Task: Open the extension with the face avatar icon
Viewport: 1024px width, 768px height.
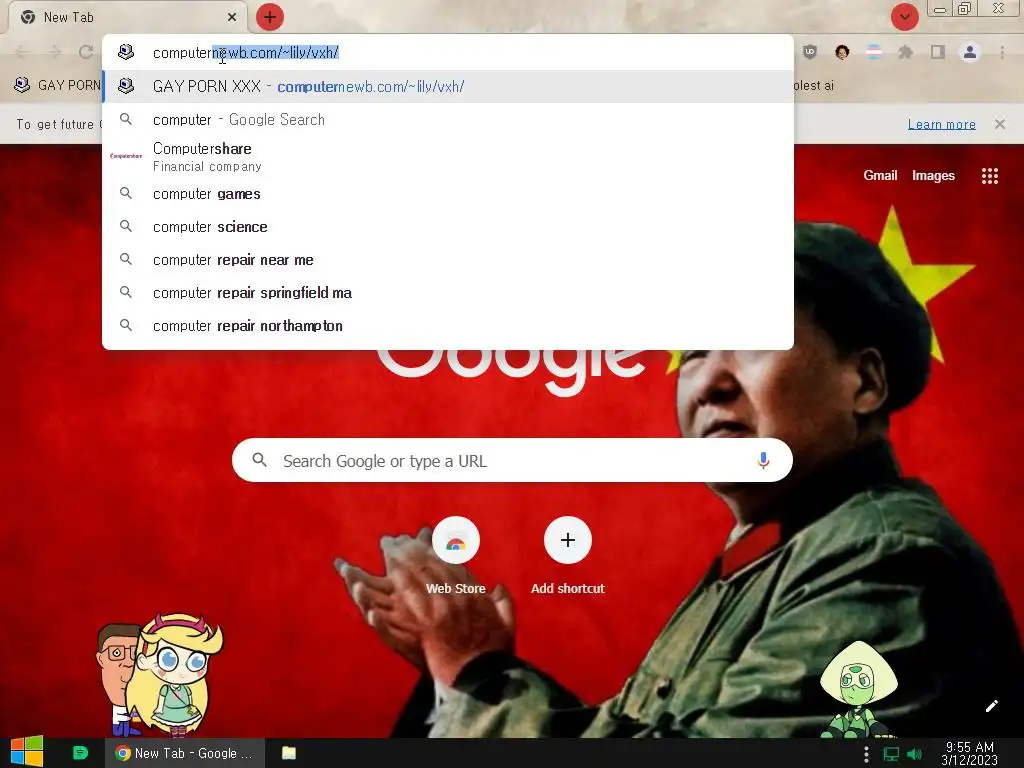Action: coord(842,52)
